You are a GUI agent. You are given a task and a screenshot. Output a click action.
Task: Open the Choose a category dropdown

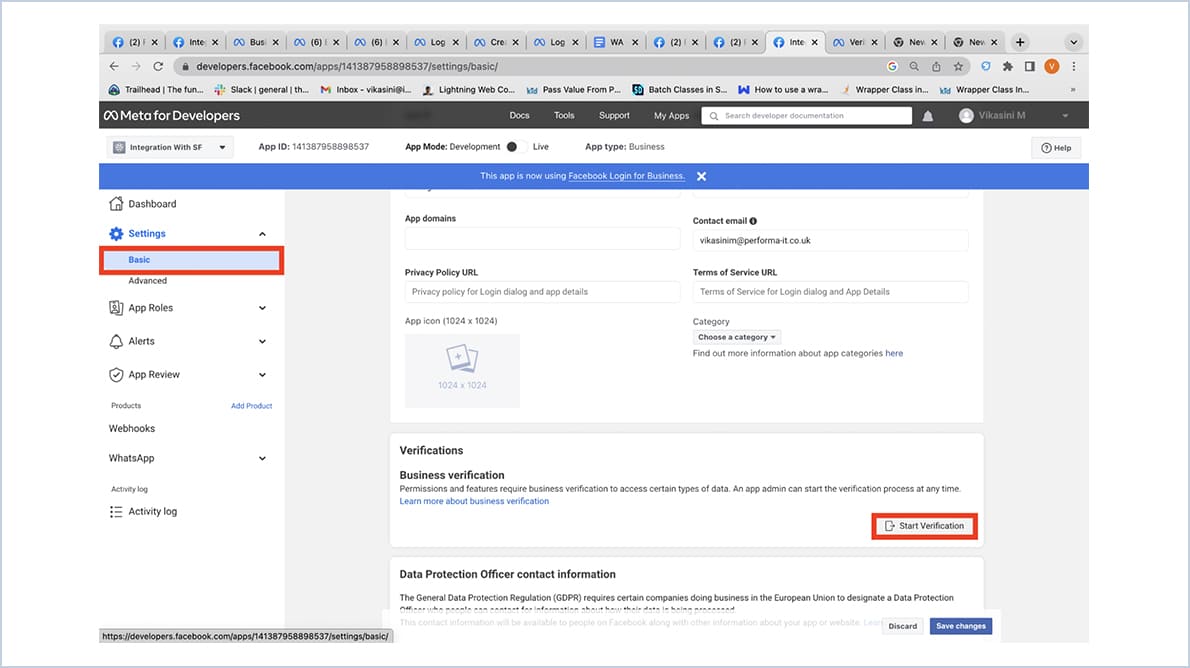pos(736,337)
